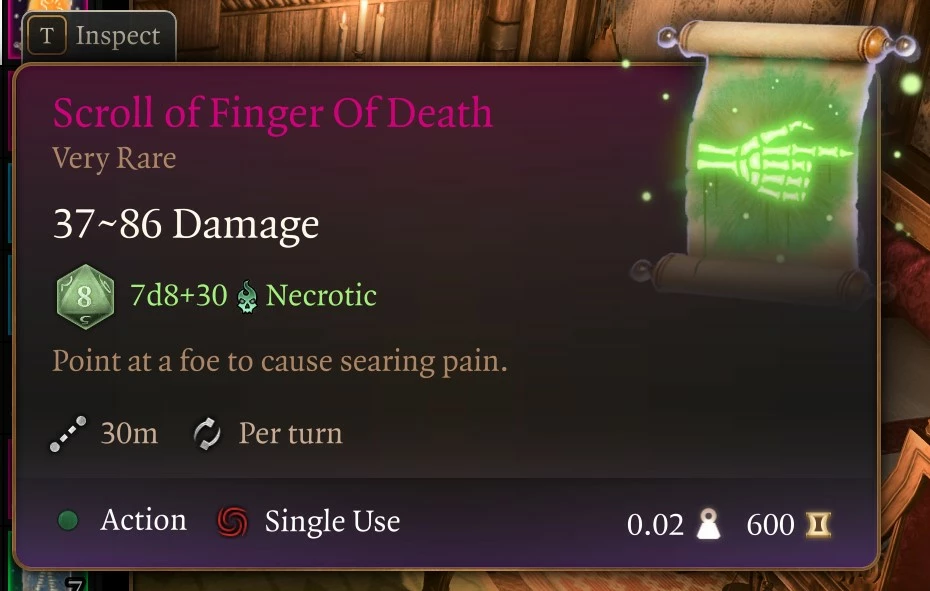Click the dotted range icon beside 30m
This screenshot has height=591, width=930.
pyautogui.click(x=68, y=434)
